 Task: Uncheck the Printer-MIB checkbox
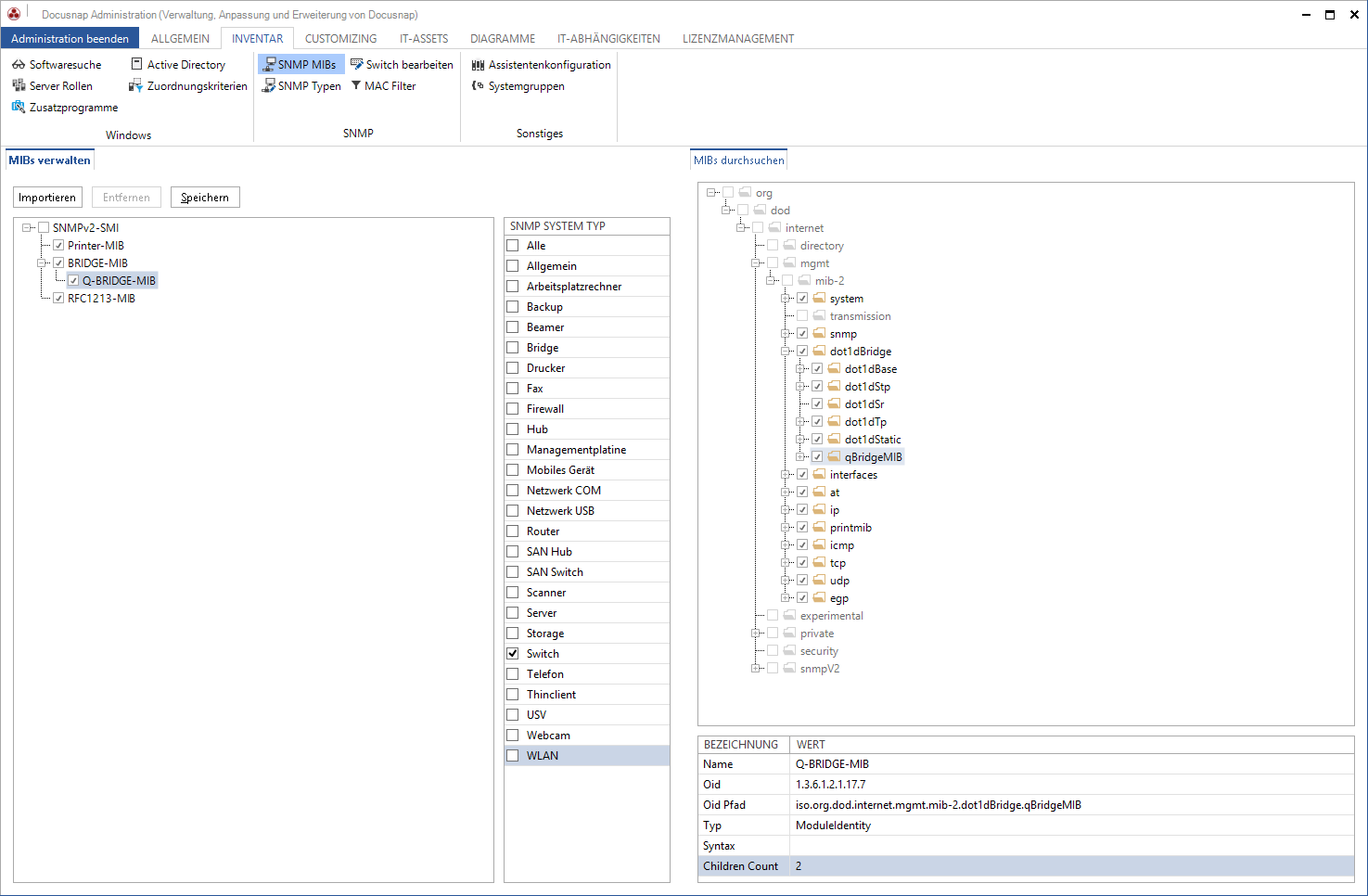[58, 246]
